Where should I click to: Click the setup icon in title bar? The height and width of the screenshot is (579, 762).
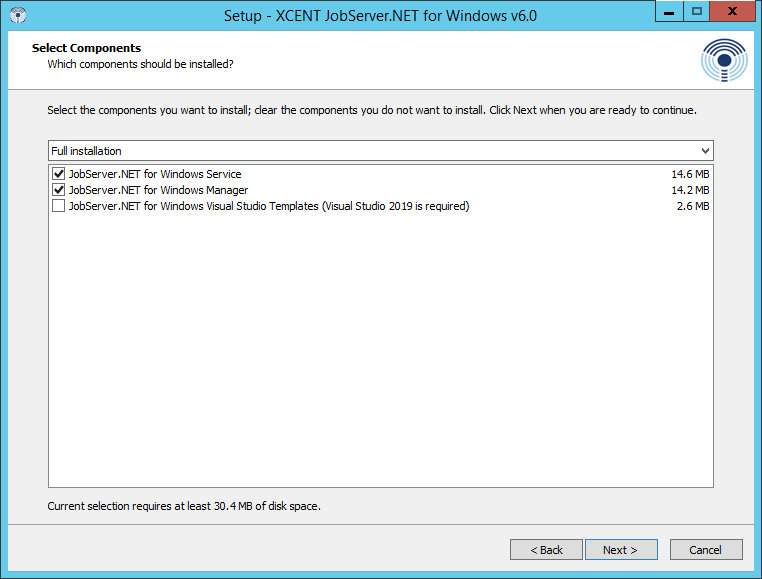click(x=16, y=16)
